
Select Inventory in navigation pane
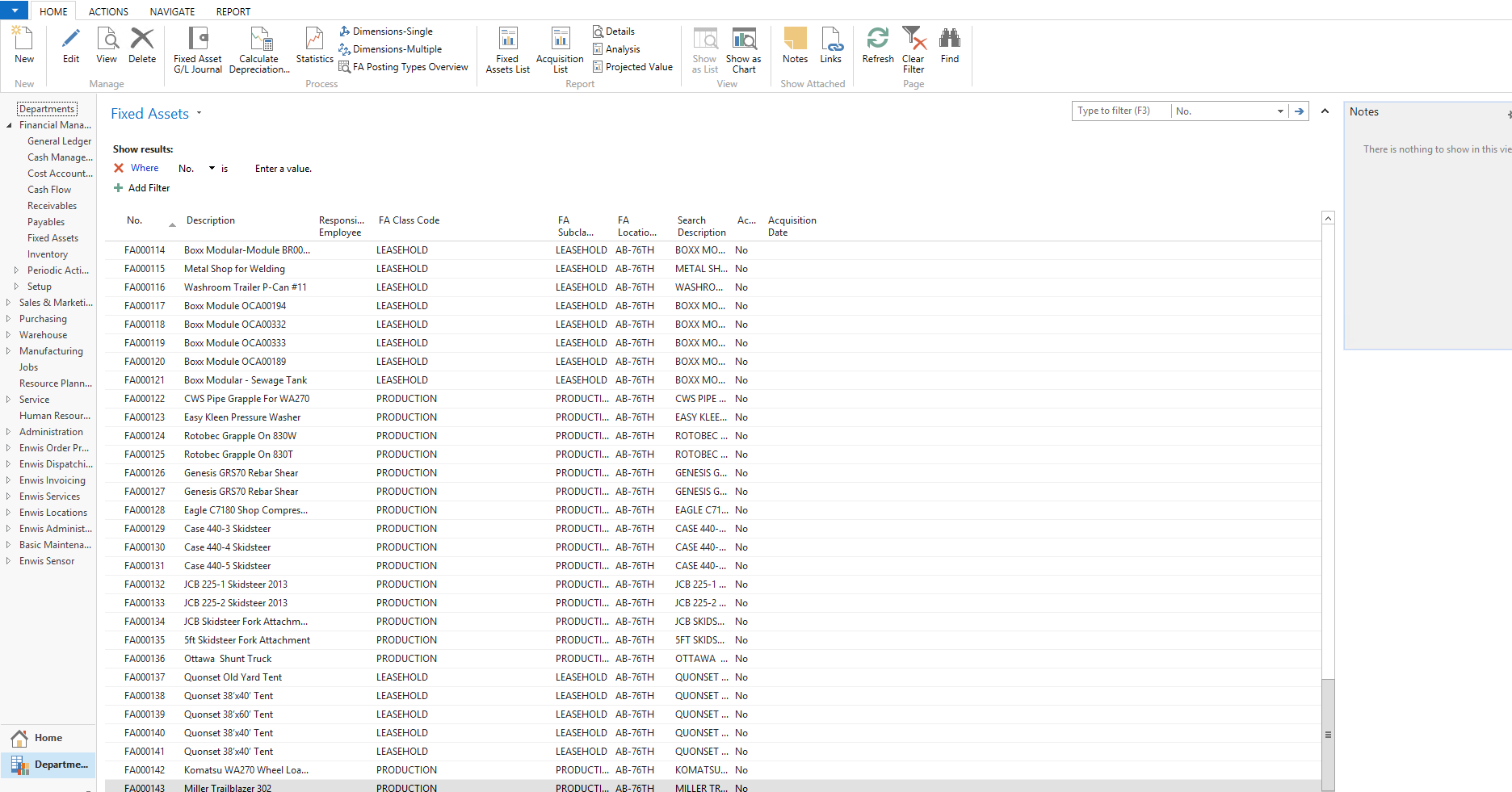[48, 254]
